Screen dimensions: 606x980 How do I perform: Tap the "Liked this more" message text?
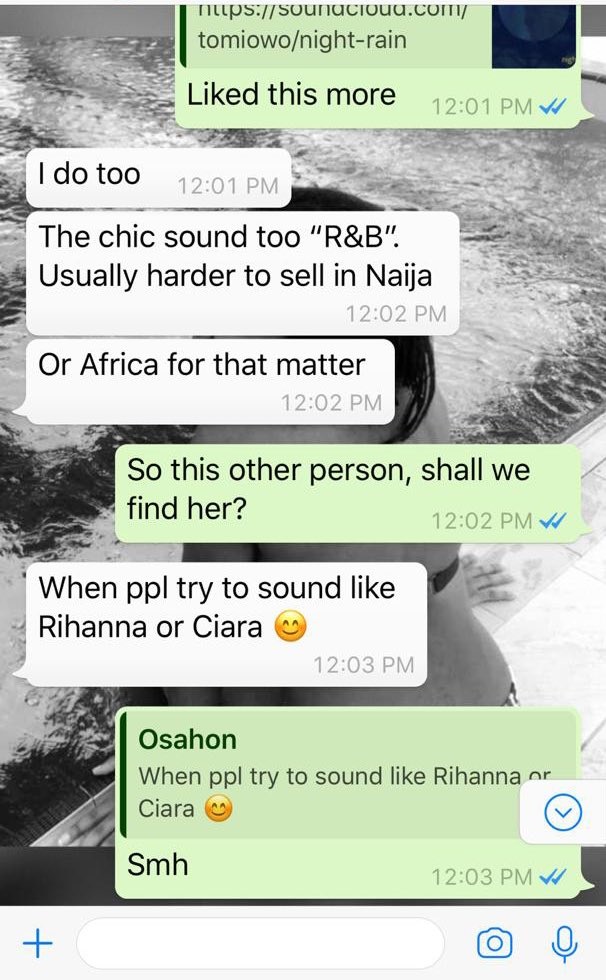pos(291,95)
